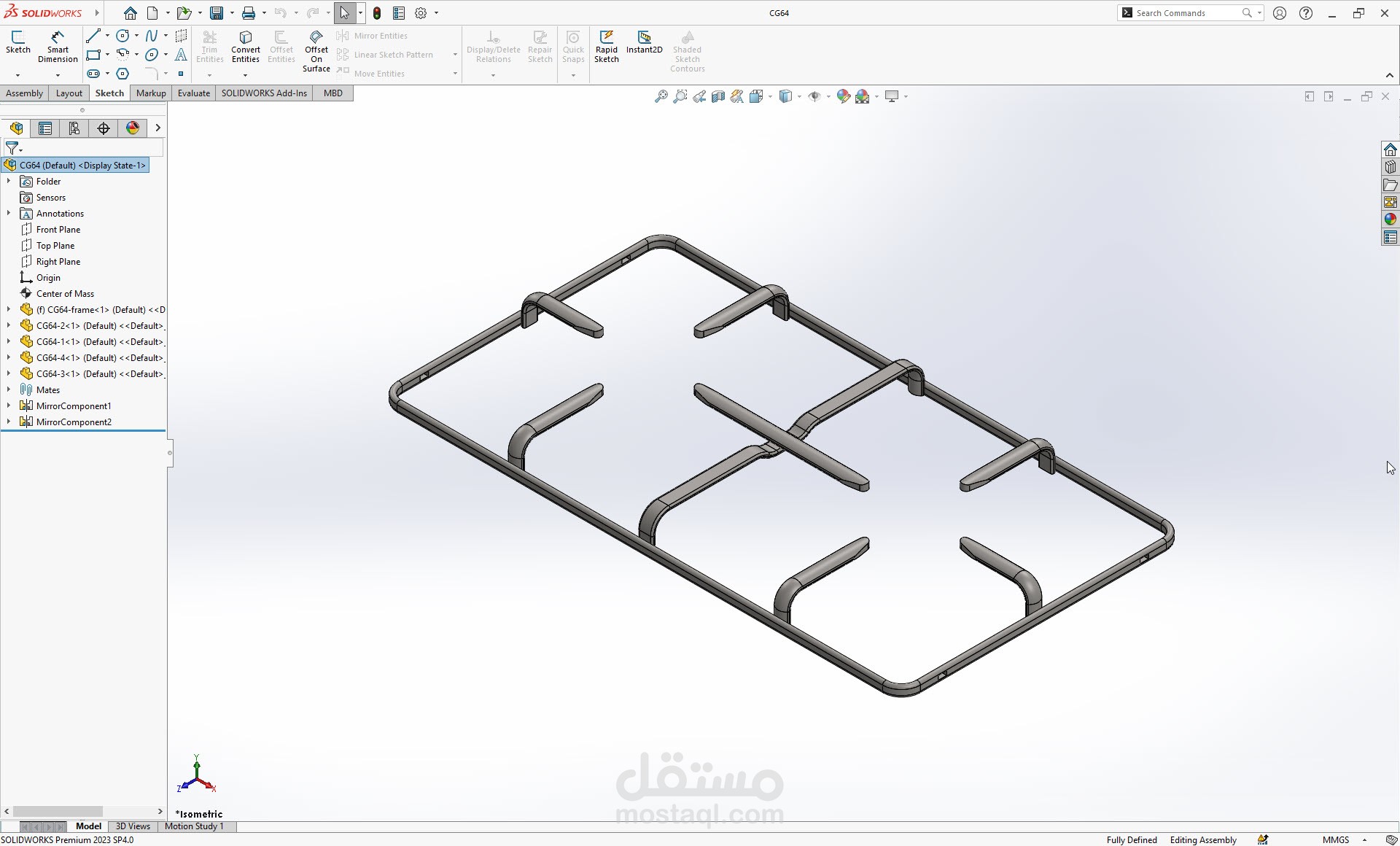Expand the Mates folder
Image resolution: width=1400 pixels, height=846 pixels.
[9, 389]
